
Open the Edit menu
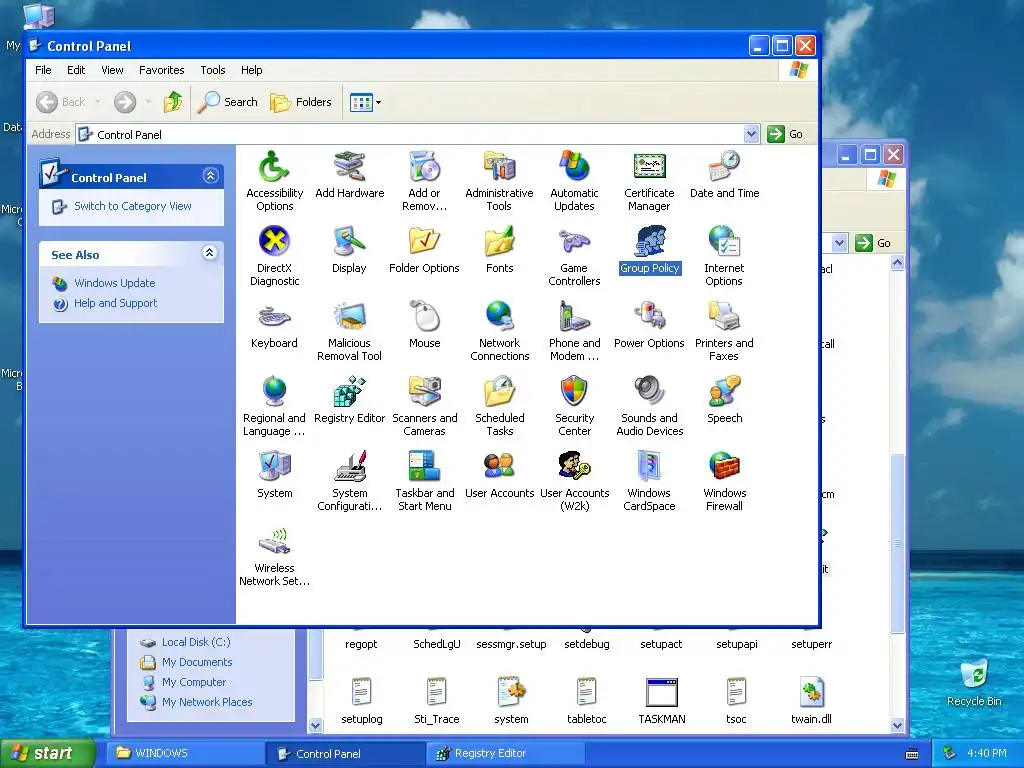[76, 70]
